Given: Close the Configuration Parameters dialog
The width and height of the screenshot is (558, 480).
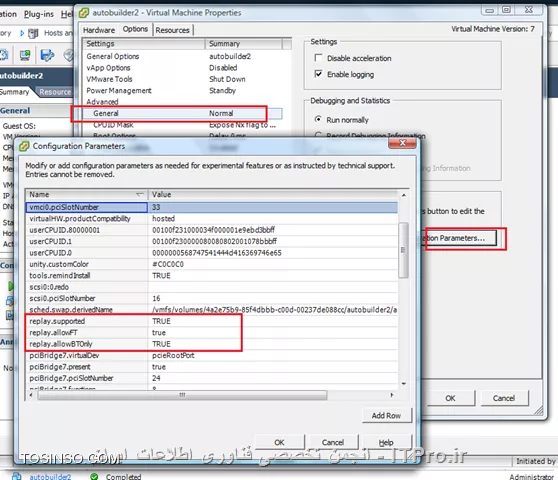Looking at the screenshot, I should click(x=402, y=143).
